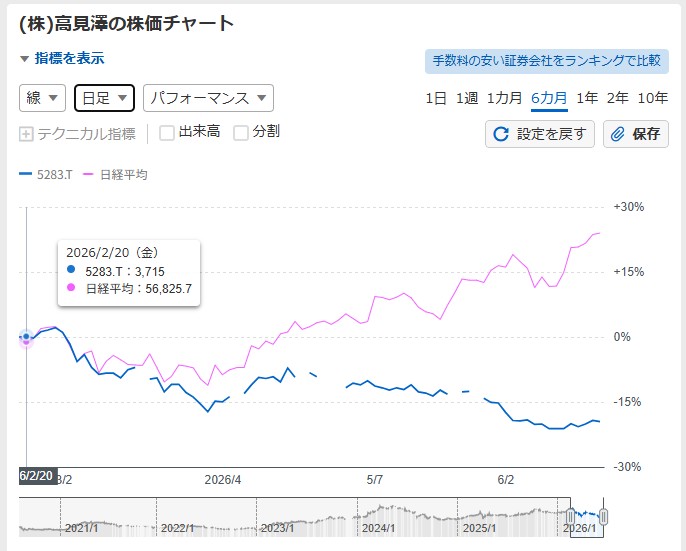Click the reload icon in 設定を戻す
Viewport: 686px width, 551px height.
501,134
